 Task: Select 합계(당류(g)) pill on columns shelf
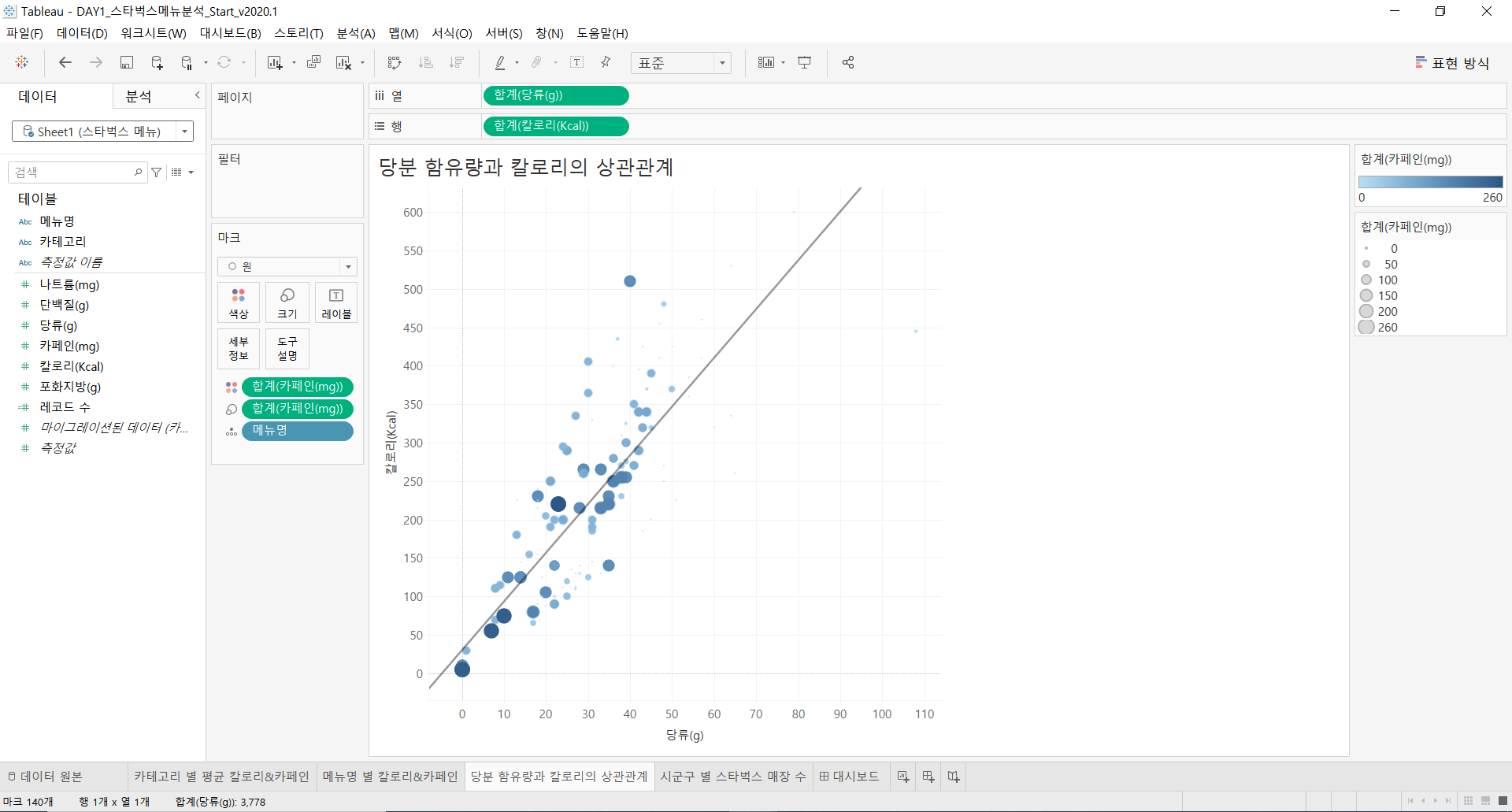555,95
